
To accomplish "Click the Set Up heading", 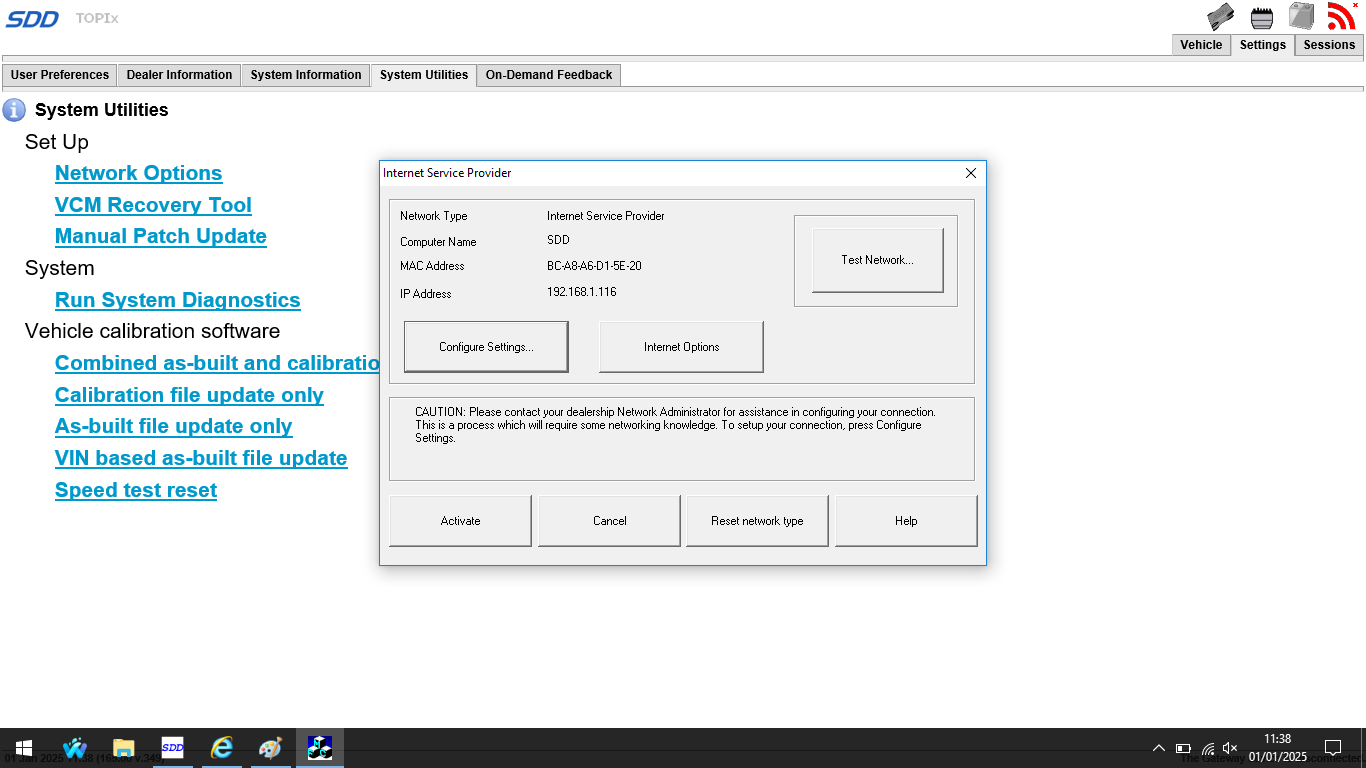I will coord(56,142).
